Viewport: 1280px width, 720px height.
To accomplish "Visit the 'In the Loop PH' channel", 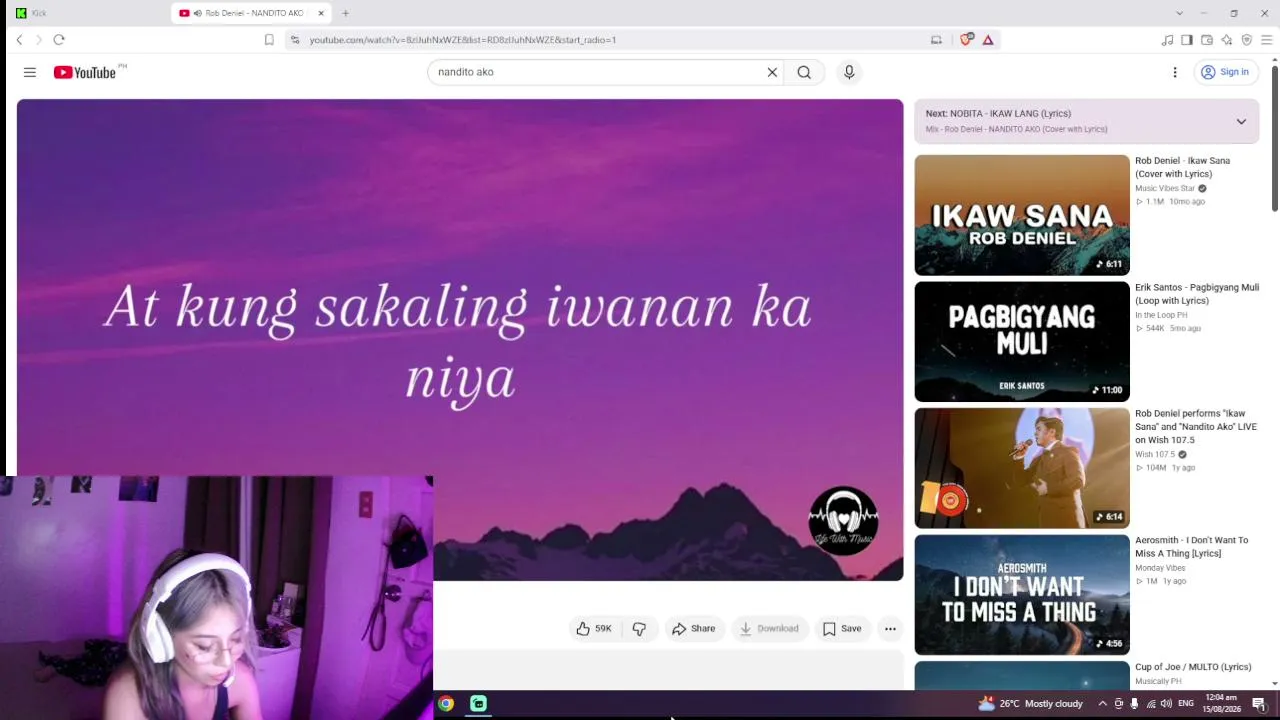I will pyautogui.click(x=1161, y=315).
